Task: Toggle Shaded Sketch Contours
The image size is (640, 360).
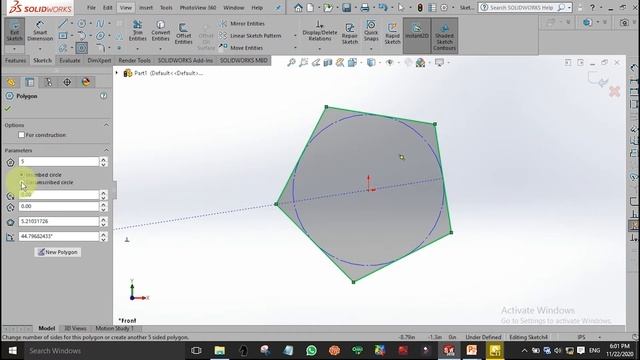Action: pos(444,35)
